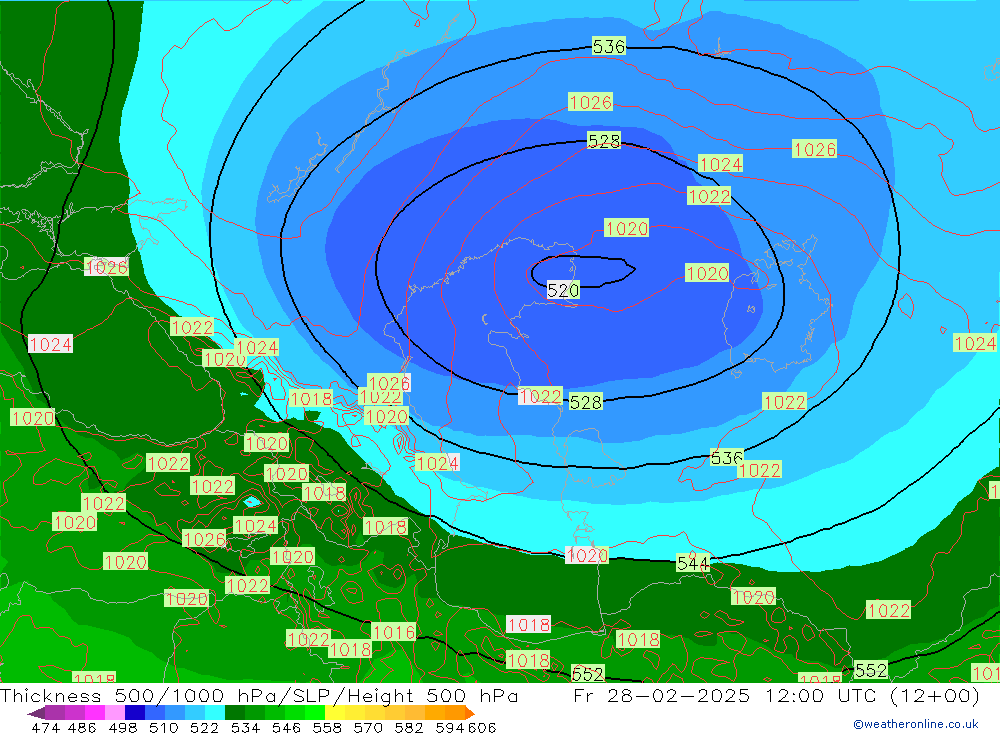1000x733 pixels.
Task: Click the 552 label at bottom right
Action: [x=870, y=670]
